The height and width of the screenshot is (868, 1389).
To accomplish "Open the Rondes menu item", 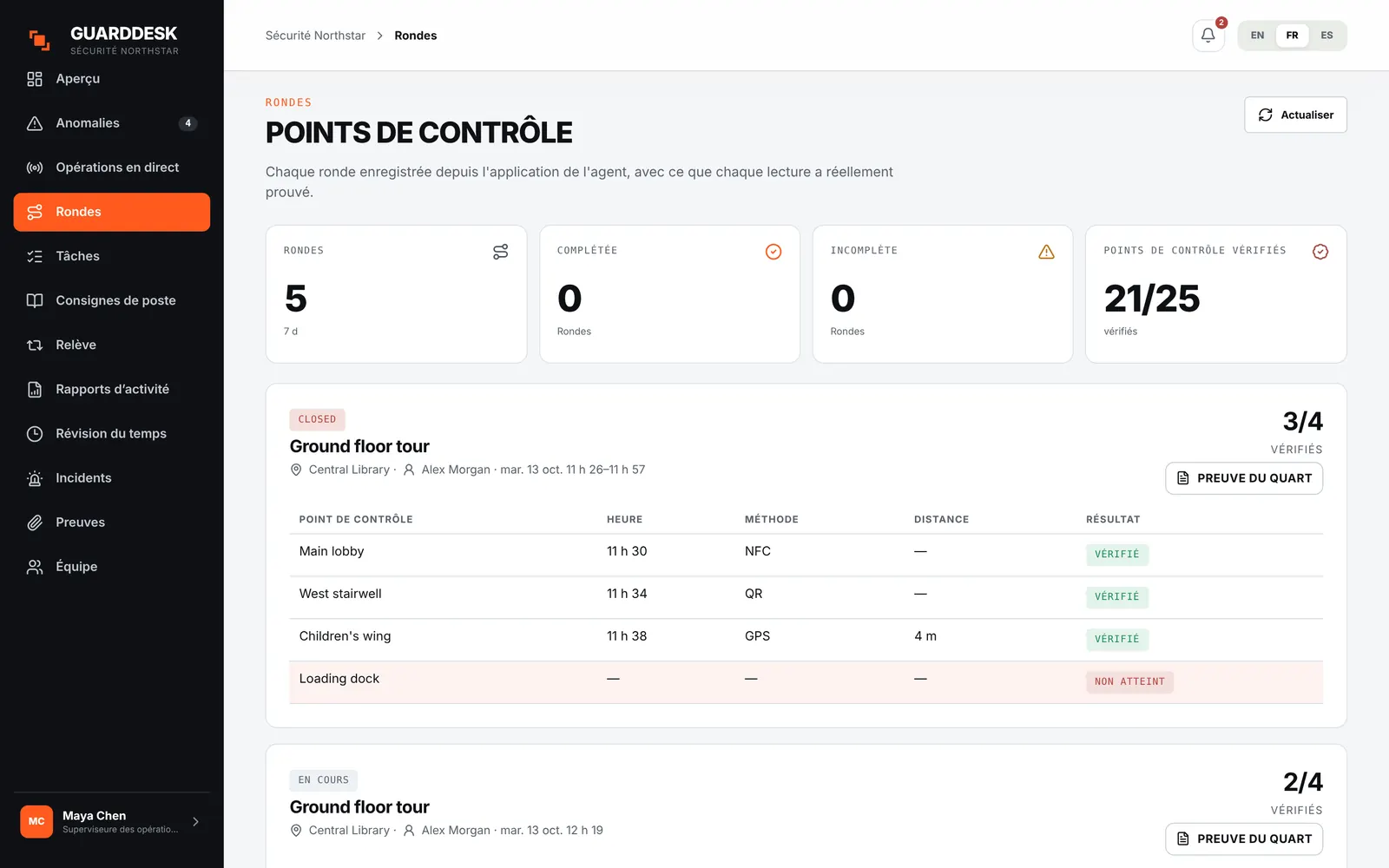I will [112, 212].
